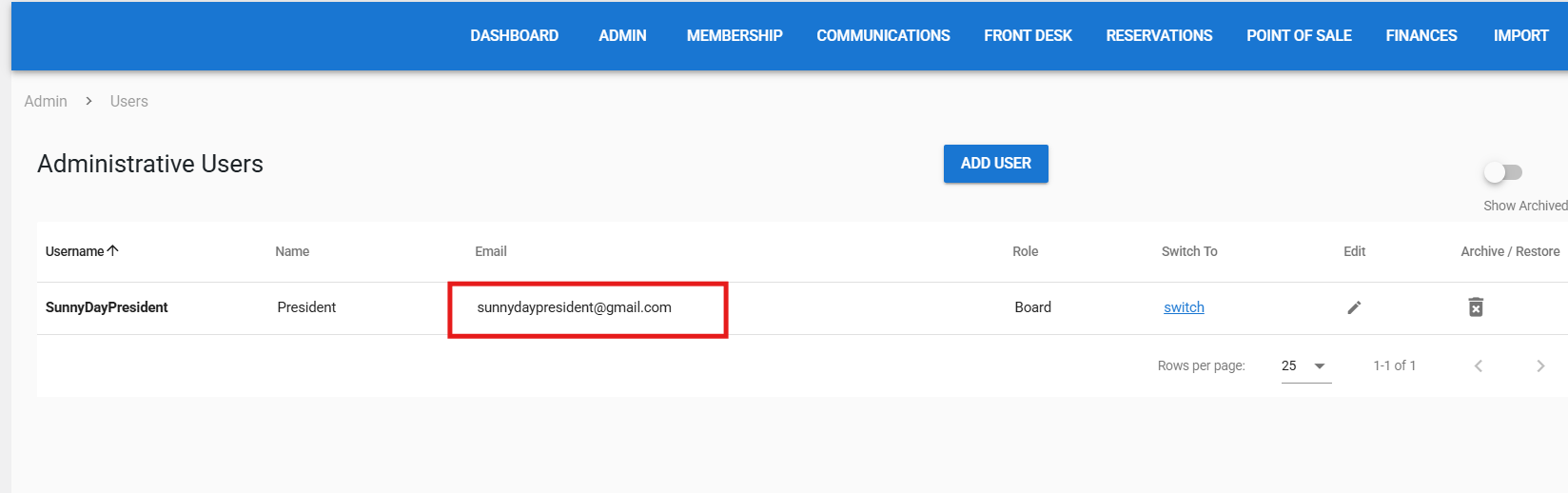1568x493 pixels.
Task: Open the Communications menu
Action: tap(883, 36)
